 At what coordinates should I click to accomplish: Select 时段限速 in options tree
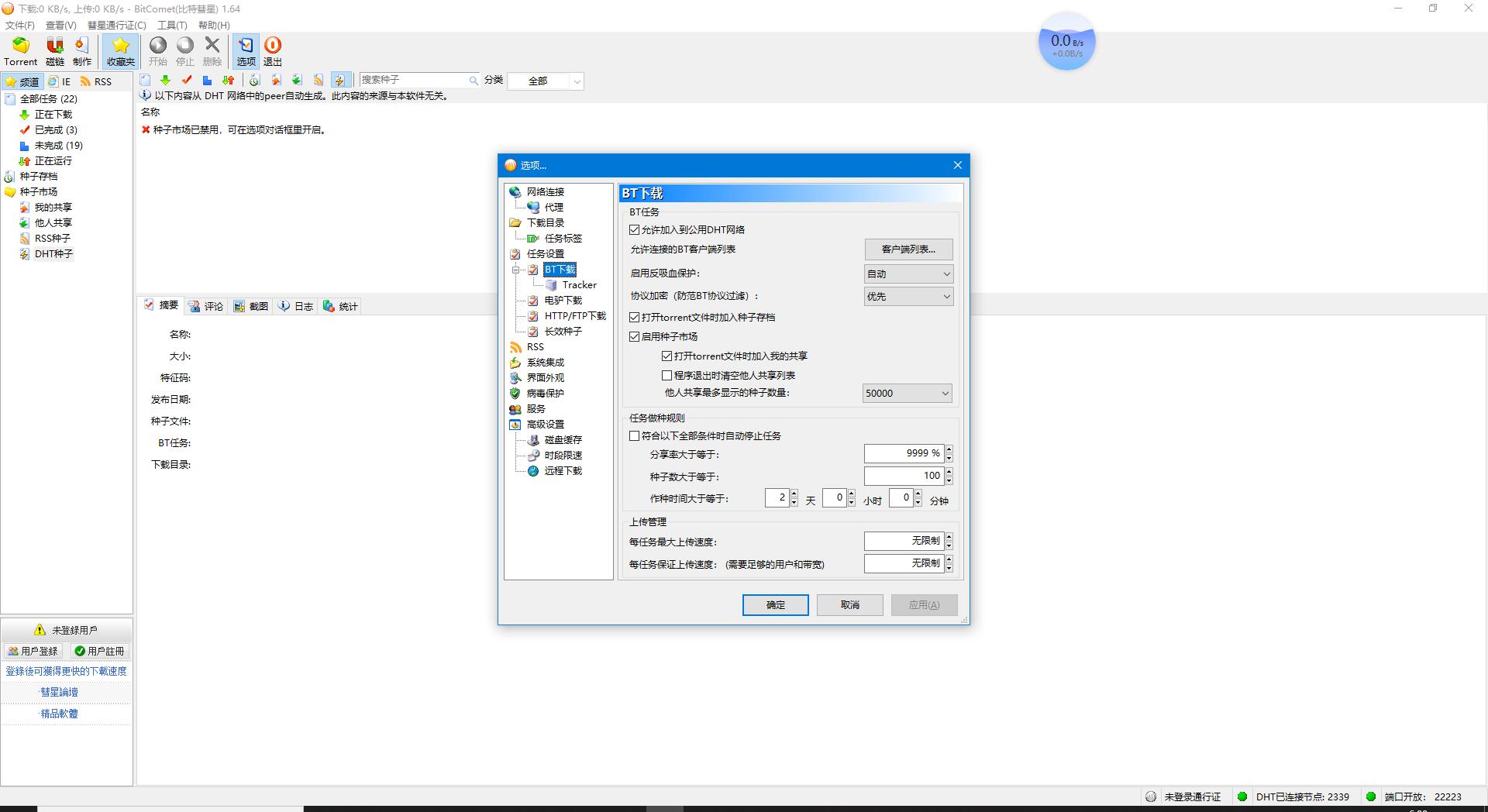tap(563, 455)
